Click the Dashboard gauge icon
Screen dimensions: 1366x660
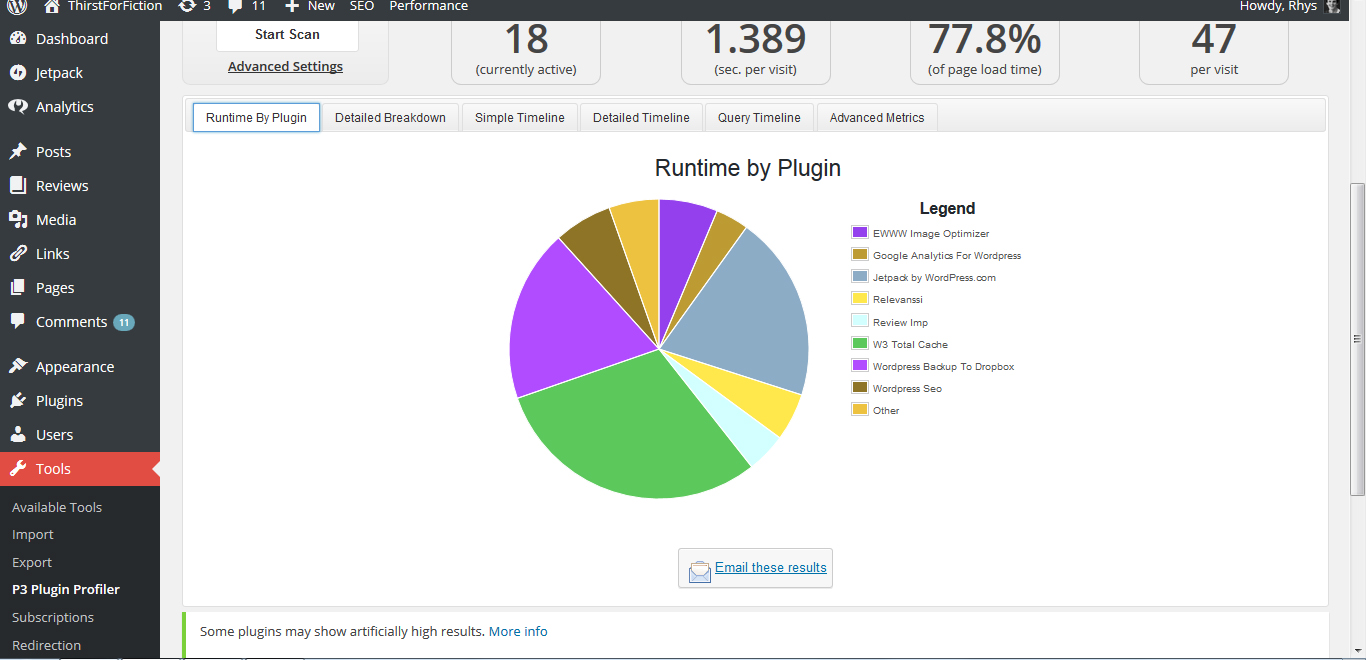[18, 39]
